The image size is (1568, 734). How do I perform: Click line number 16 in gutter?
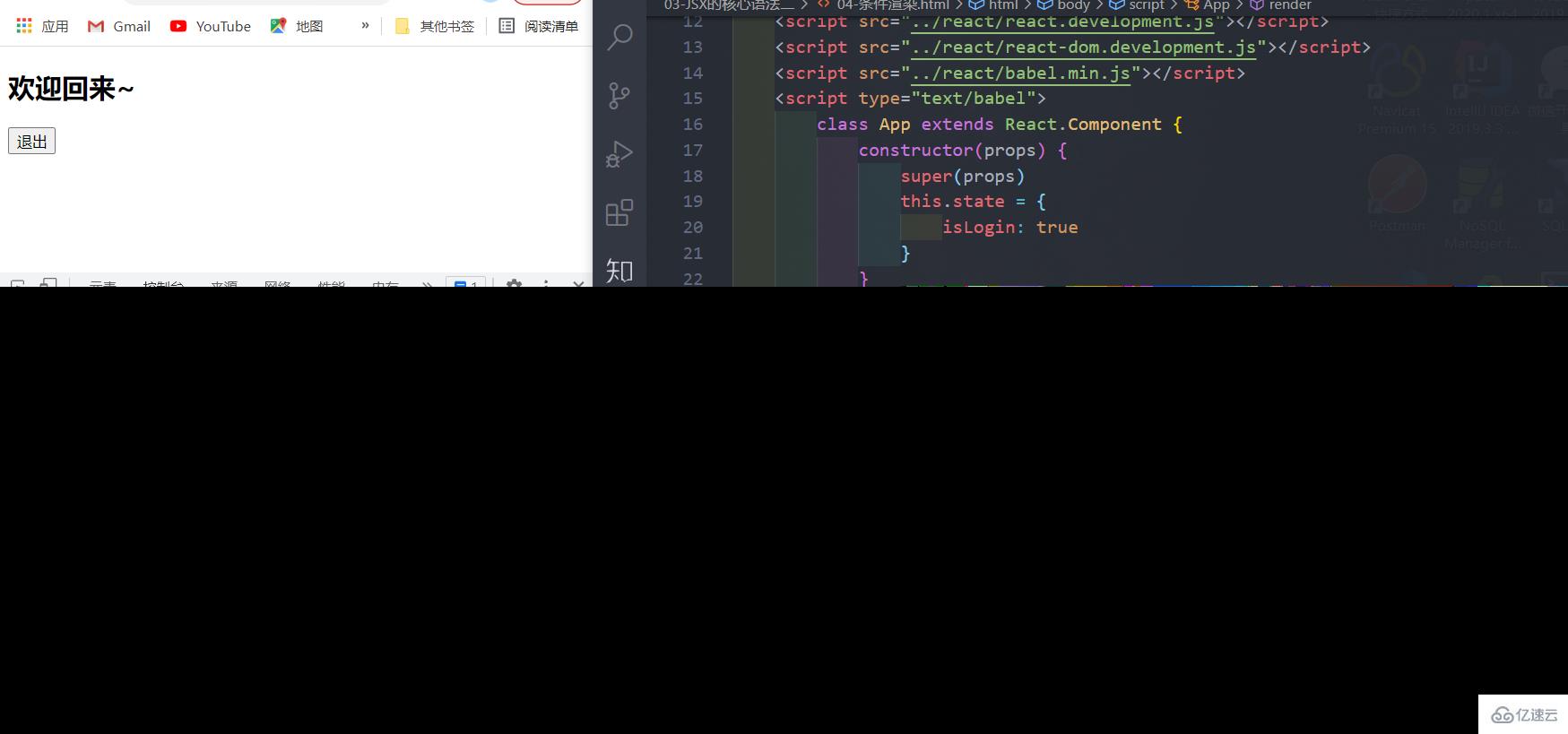693,125
